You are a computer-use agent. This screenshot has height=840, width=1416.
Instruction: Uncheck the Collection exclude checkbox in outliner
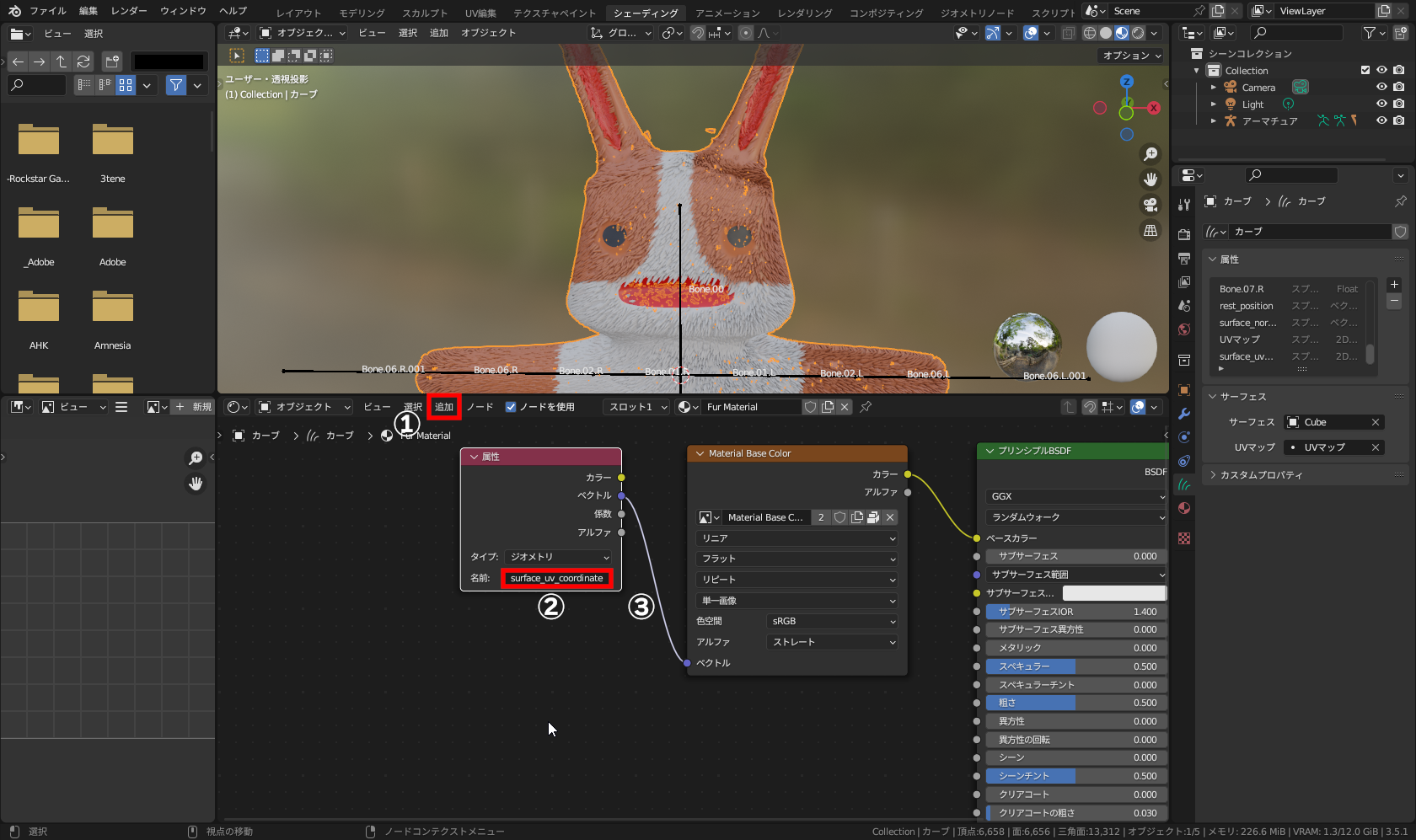1365,70
